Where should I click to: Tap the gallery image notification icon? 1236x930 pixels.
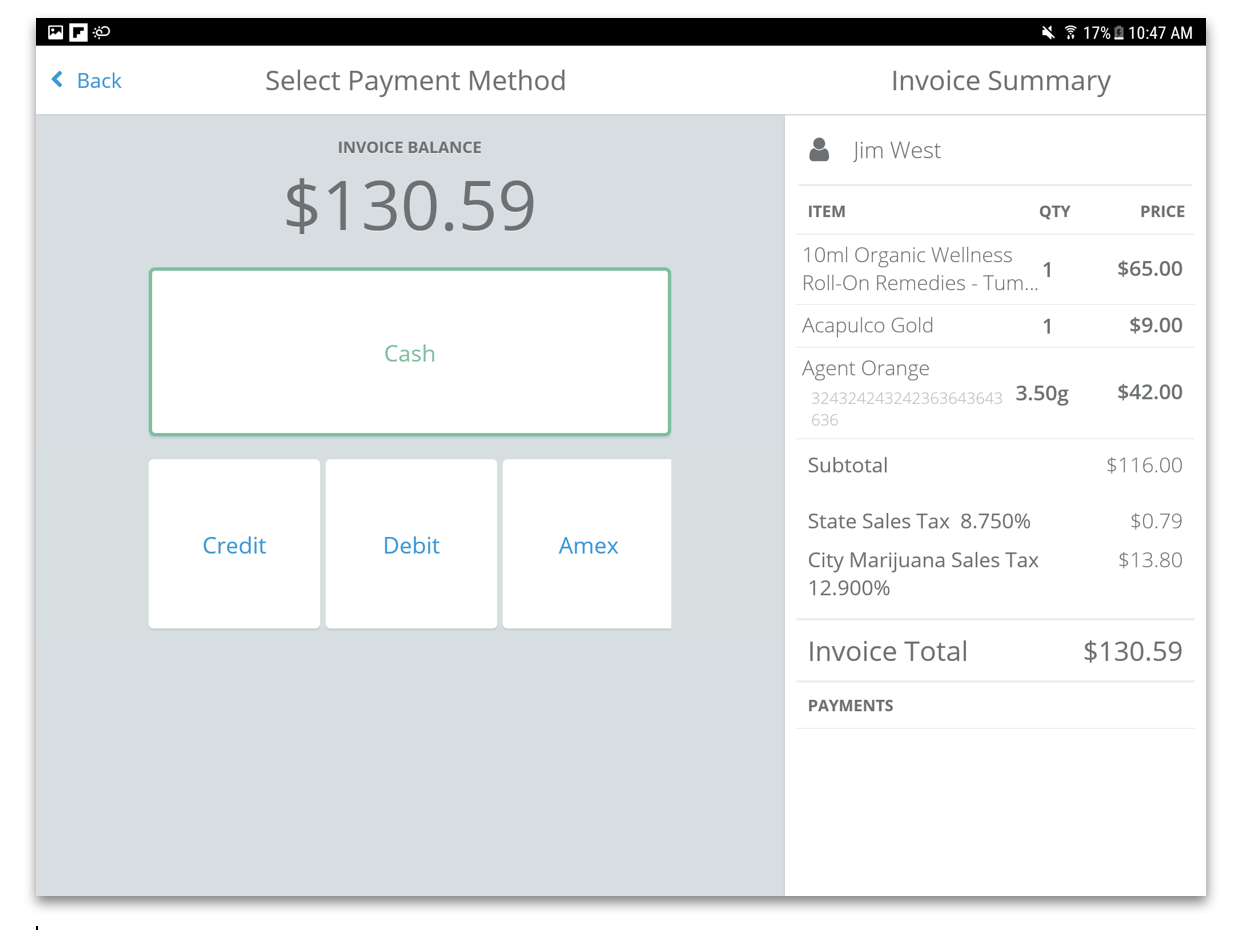click(x=56, y=32)
